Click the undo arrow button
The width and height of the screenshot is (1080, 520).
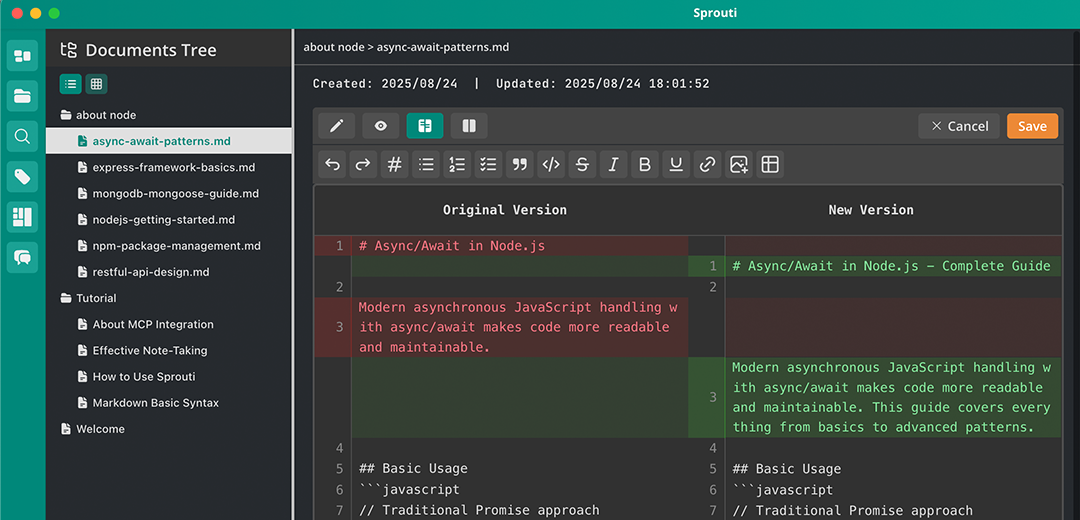(x=332, y=165)
